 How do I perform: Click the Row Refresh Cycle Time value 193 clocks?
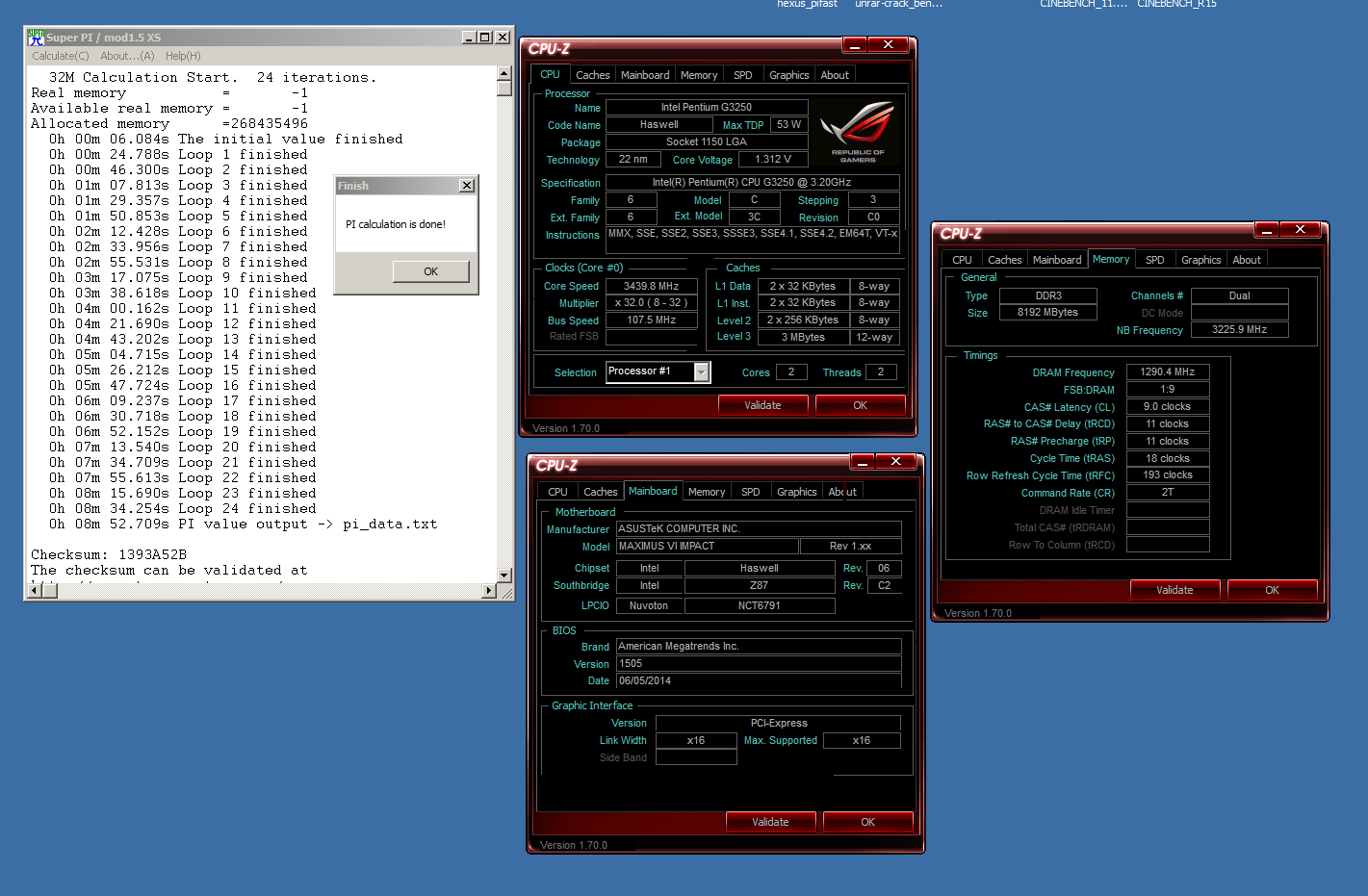1168,474
